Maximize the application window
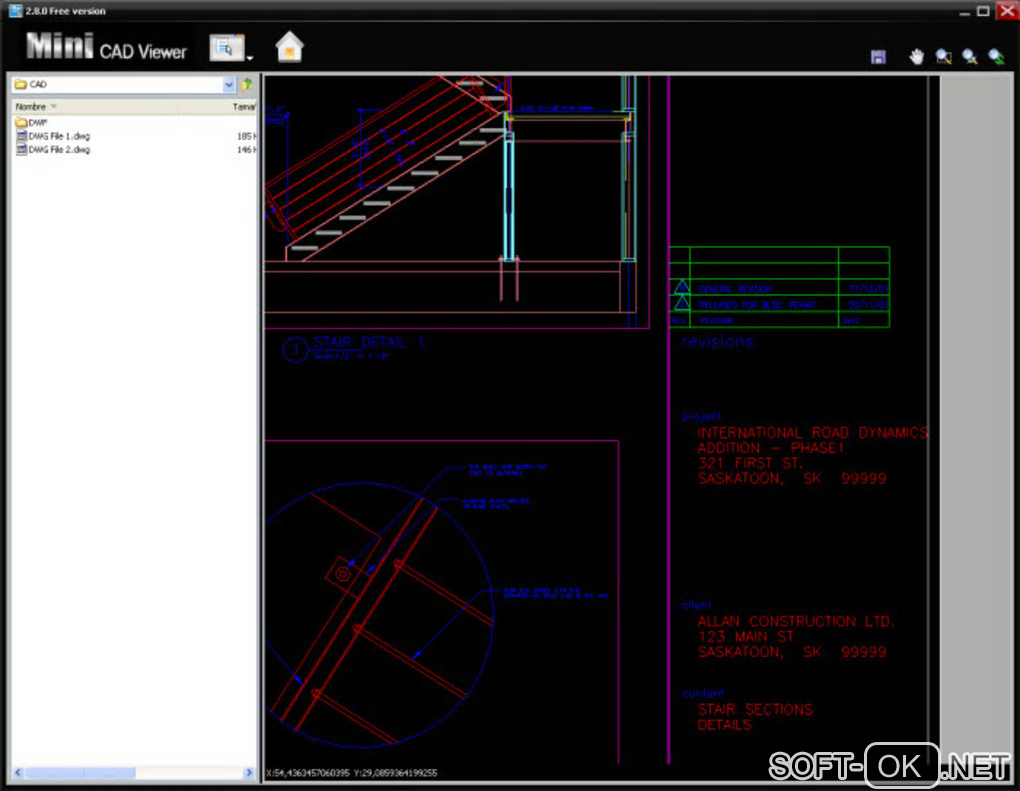This screenshot has width=1020, height=791. tap(983, 11)
